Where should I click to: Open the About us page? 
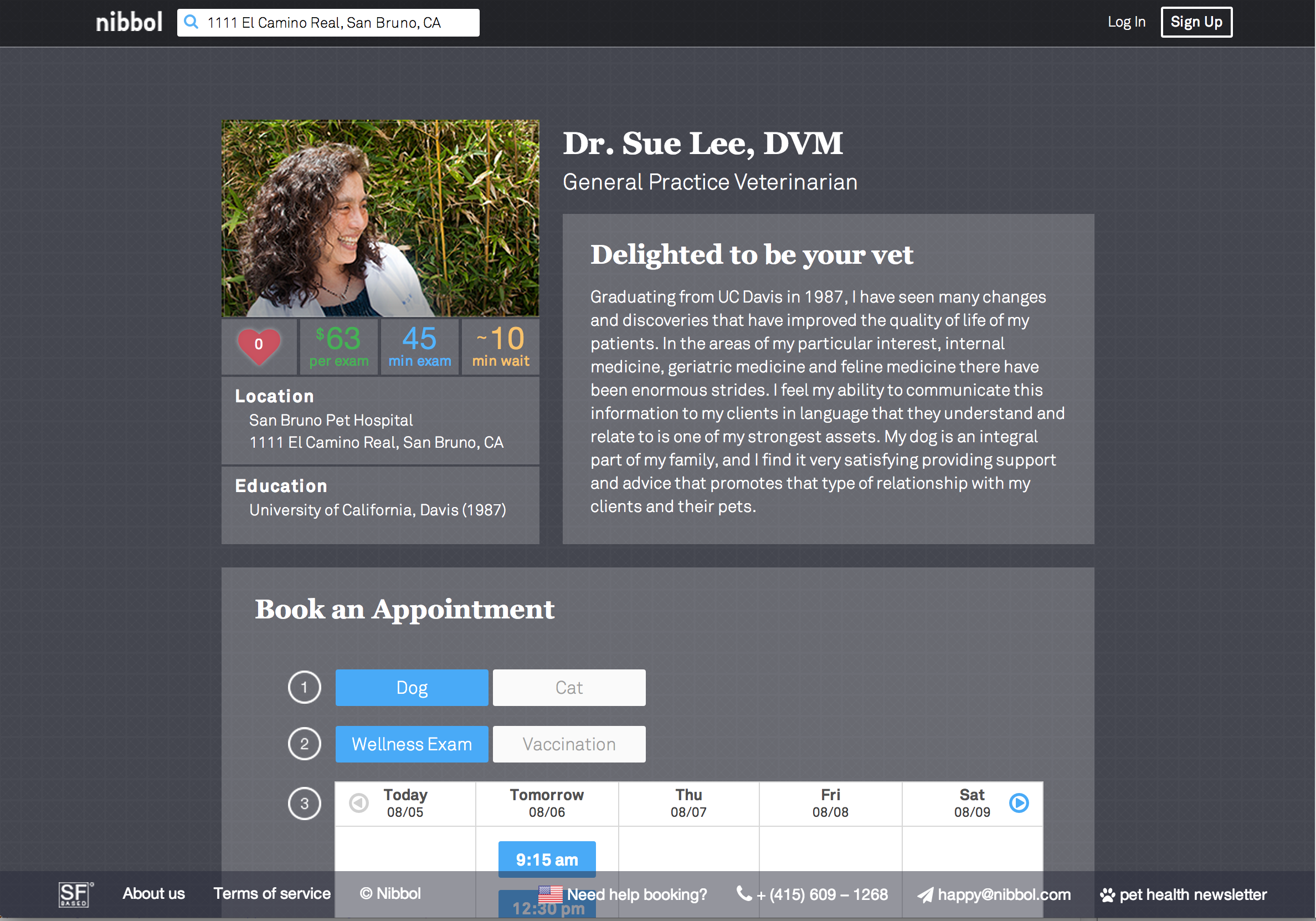(153, 893)
